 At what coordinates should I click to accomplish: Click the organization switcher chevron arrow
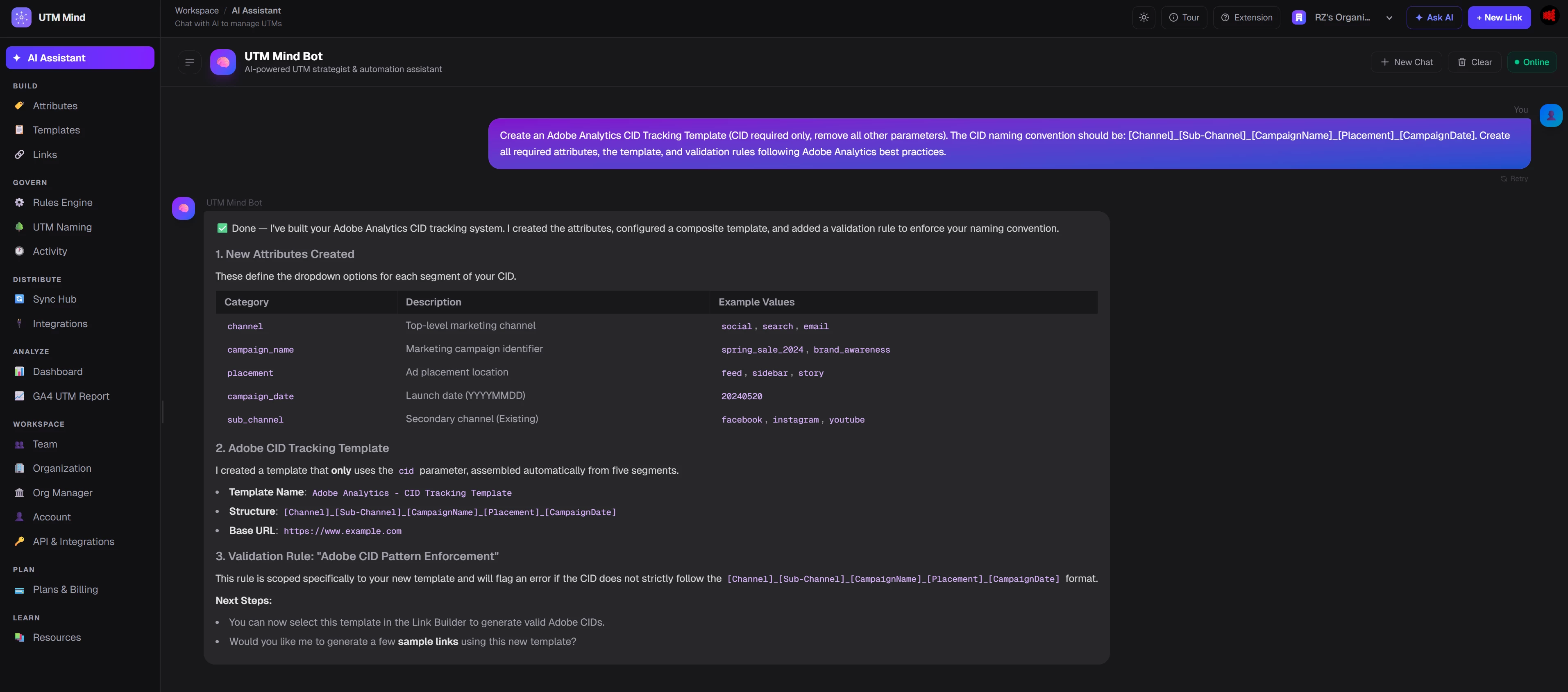click(x=1389, y=18)
